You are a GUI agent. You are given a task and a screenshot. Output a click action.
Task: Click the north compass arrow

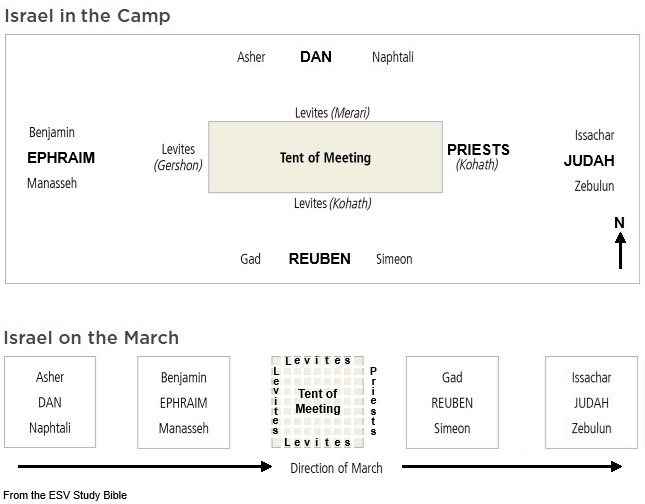(x=620, y=250)
